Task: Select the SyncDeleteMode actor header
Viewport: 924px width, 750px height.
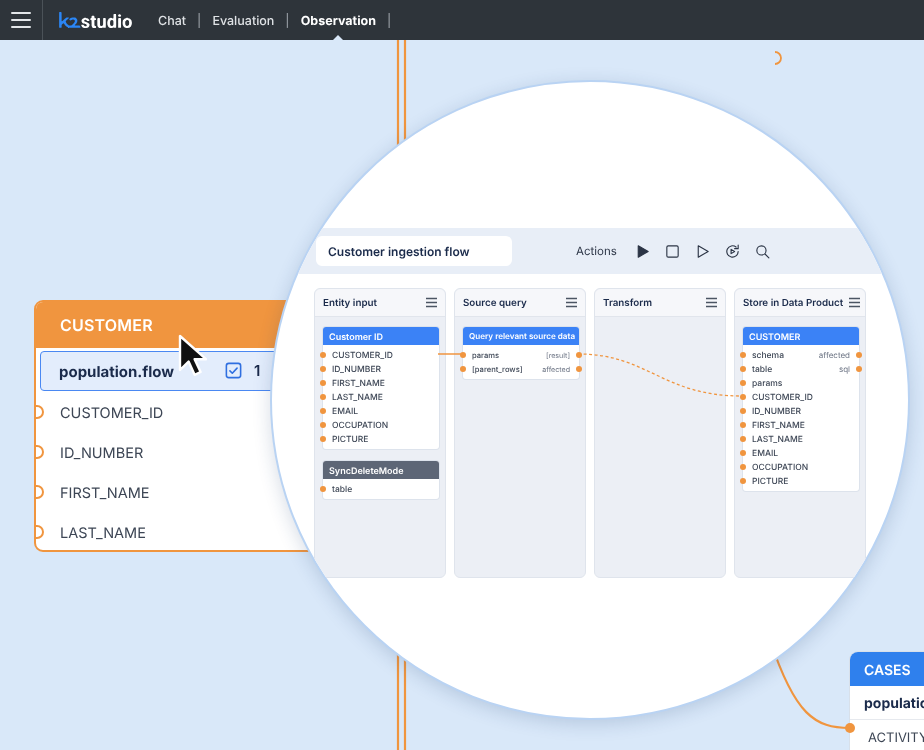Action: (381, 470)
